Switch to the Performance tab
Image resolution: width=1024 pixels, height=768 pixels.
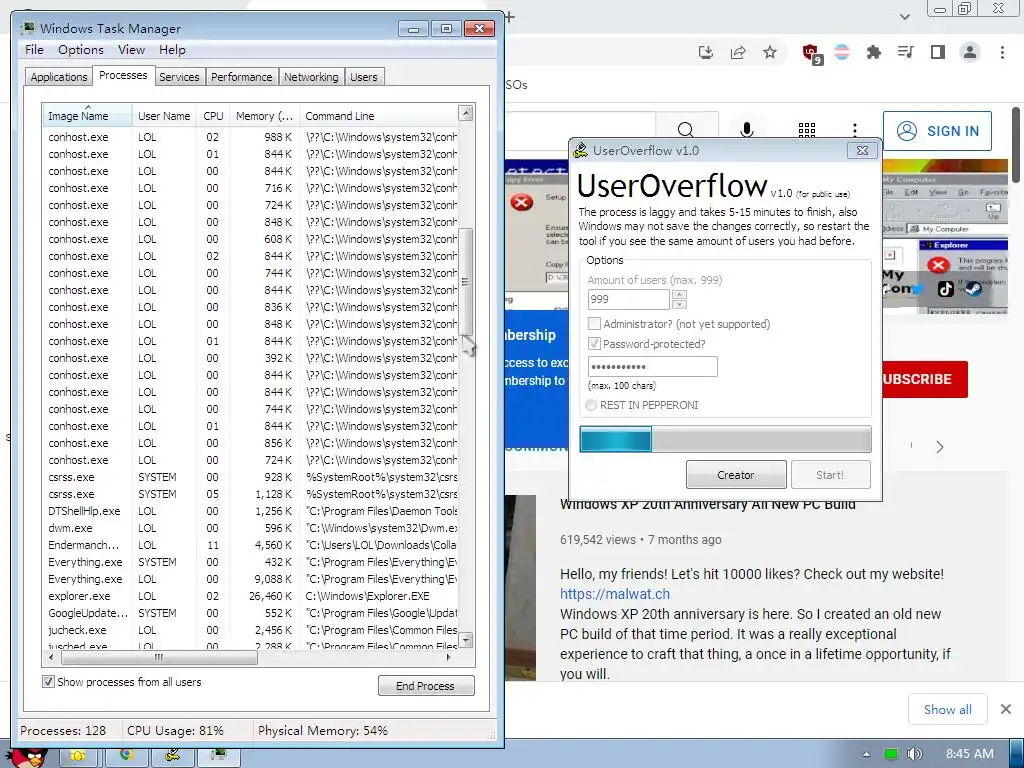(242, 76)
